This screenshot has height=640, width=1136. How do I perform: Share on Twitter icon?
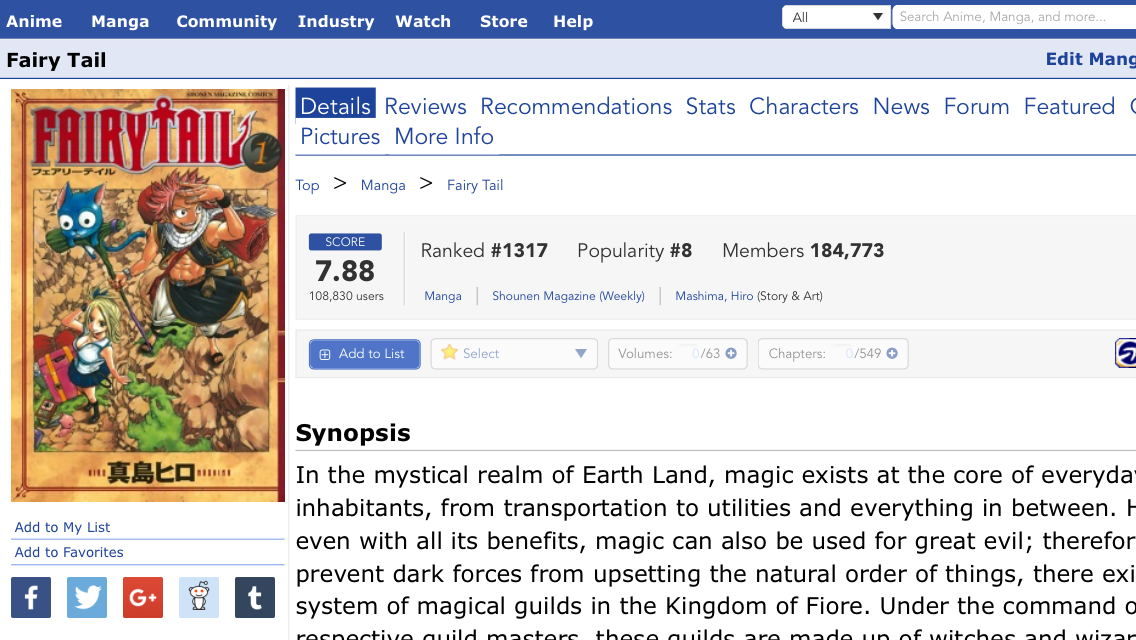pos(87,597)
